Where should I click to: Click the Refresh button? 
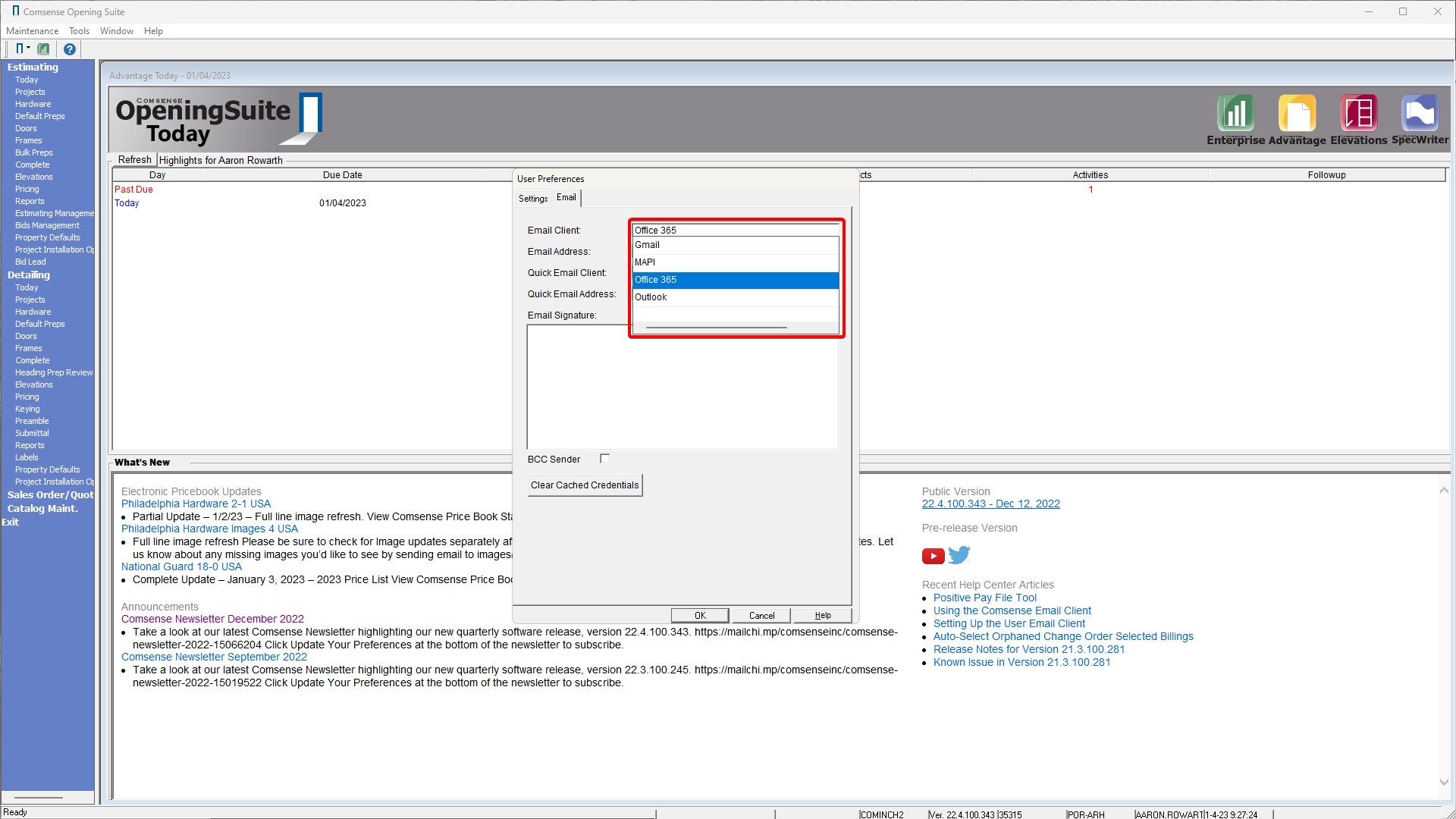click(x=135, y=160)
